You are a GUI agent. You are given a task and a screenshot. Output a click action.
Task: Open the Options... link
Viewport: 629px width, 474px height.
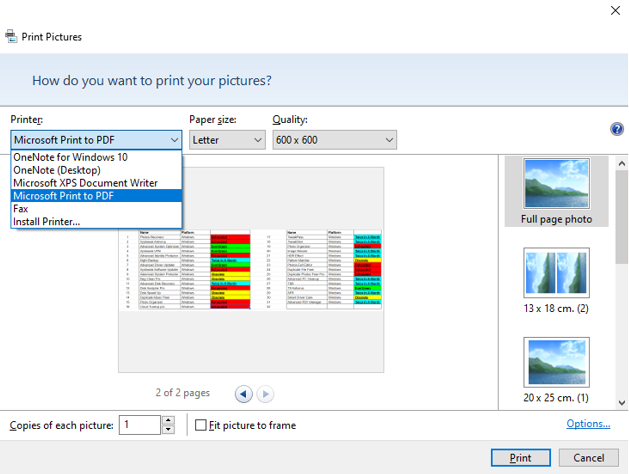pyautogui.click(x=588, y=423)
